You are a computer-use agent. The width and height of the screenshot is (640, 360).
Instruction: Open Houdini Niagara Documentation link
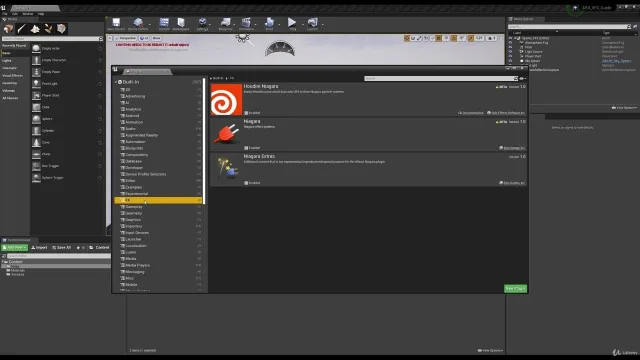[471, 113]
